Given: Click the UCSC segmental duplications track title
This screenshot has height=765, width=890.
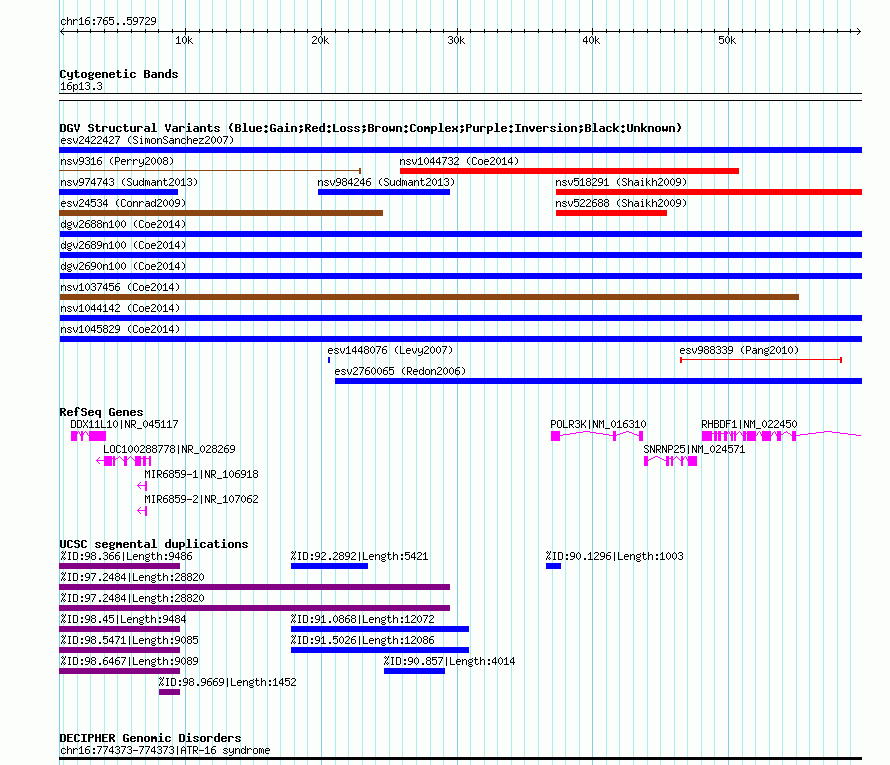Looking at the screenshot, I should (x=154, y=544).
